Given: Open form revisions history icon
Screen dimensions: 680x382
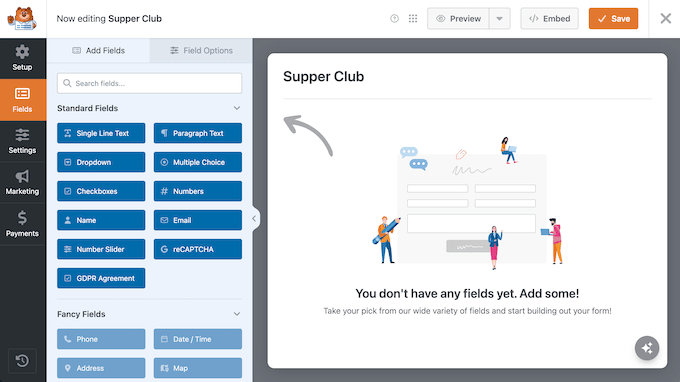Looking at the screenshot, I should pyautogui.click(x=22, y=361).
